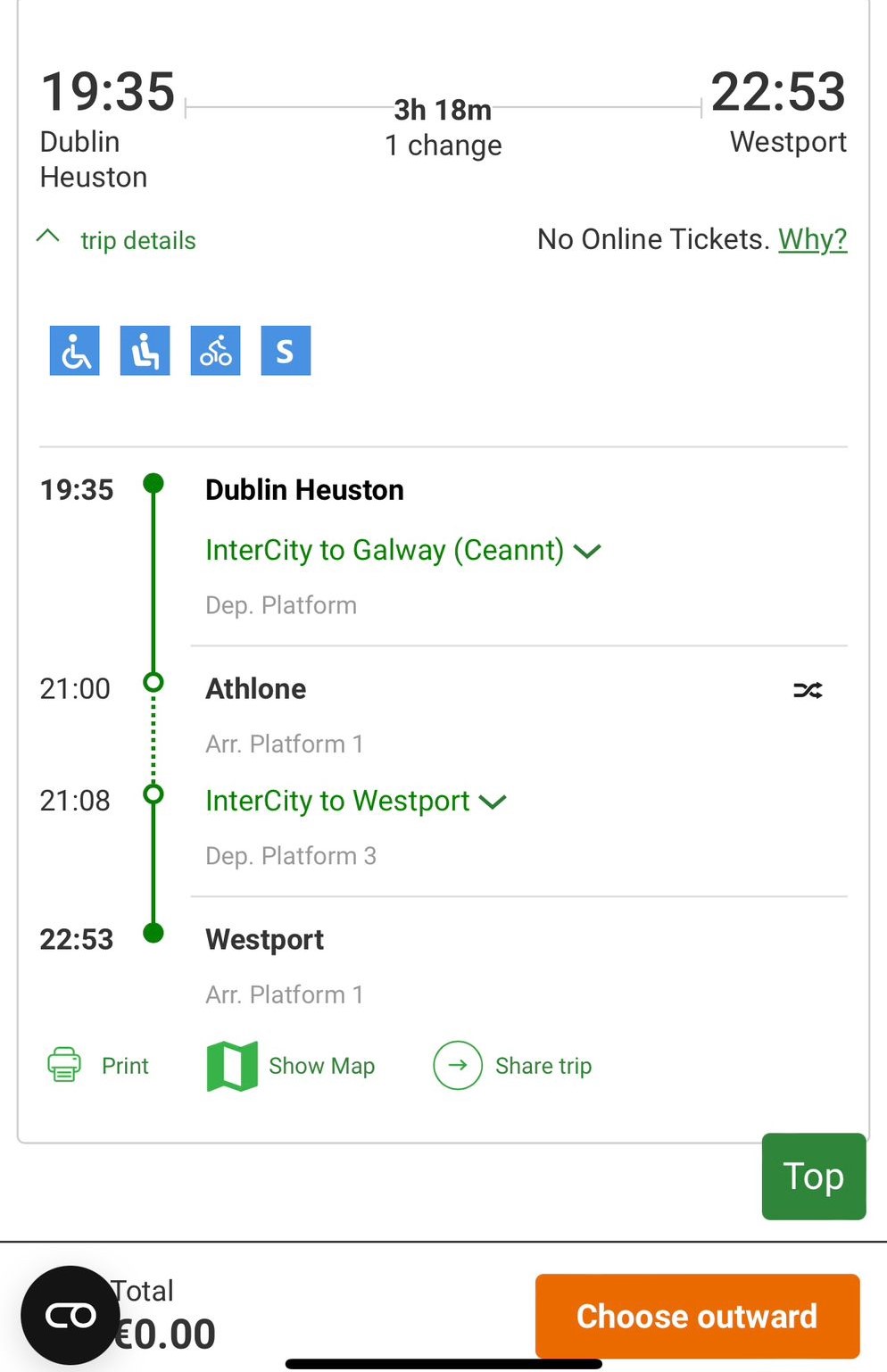
Task: Click the Athlone station name
Action: pyautogui.click(x=255, y=689)
